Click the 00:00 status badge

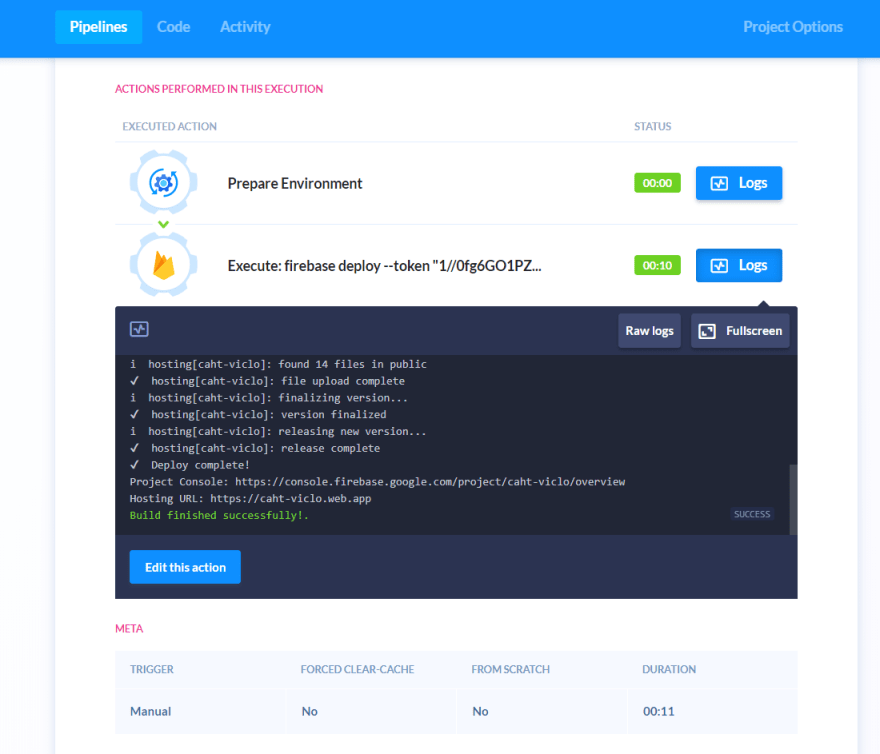coord(657,183)
